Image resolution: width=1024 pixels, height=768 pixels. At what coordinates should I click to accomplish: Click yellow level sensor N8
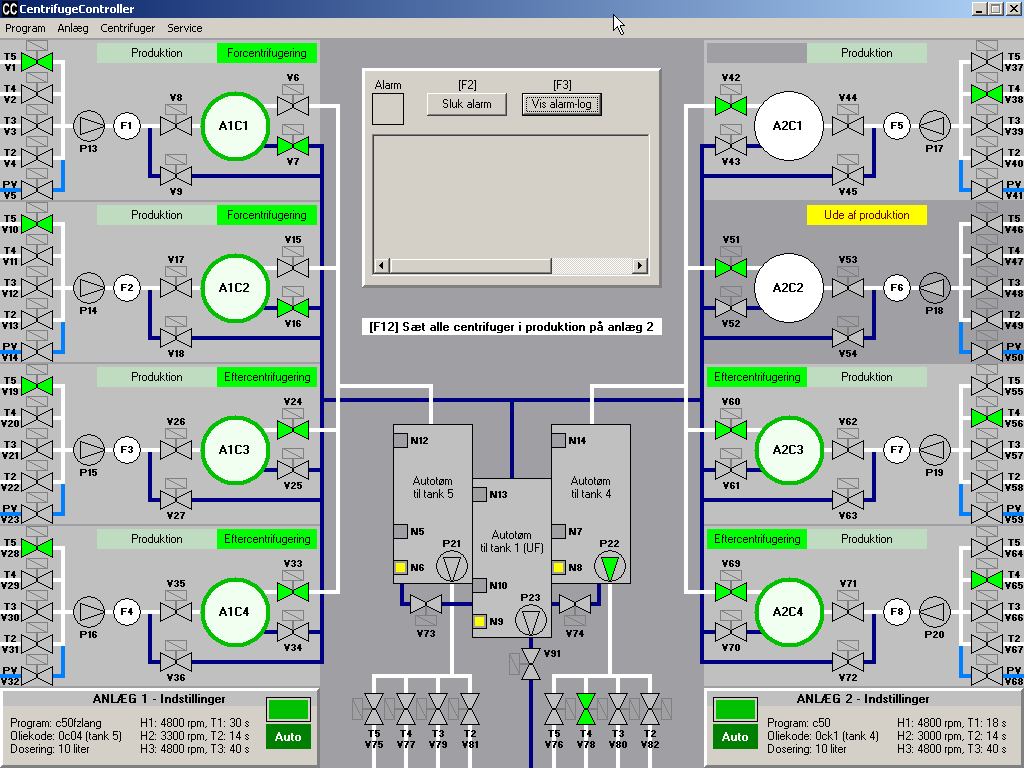pyautogui.click(x=559, y=567)
